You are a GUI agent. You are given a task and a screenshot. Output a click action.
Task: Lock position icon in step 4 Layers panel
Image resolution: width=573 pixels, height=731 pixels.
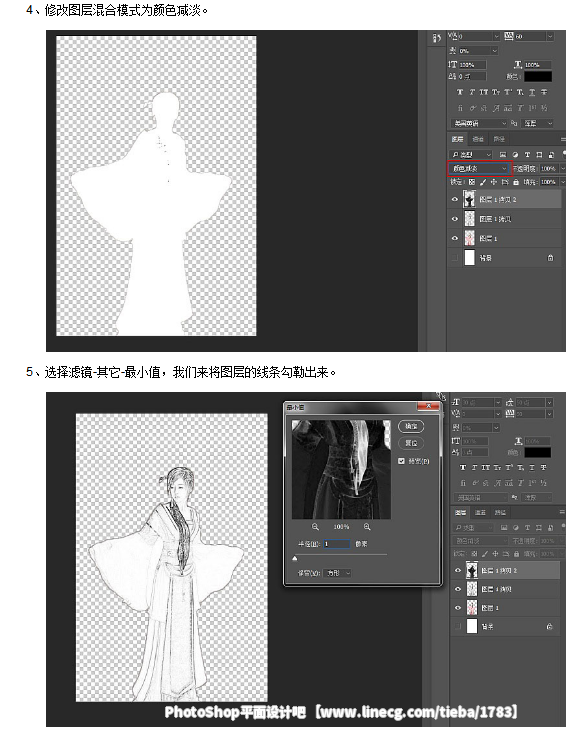[494, 182]
